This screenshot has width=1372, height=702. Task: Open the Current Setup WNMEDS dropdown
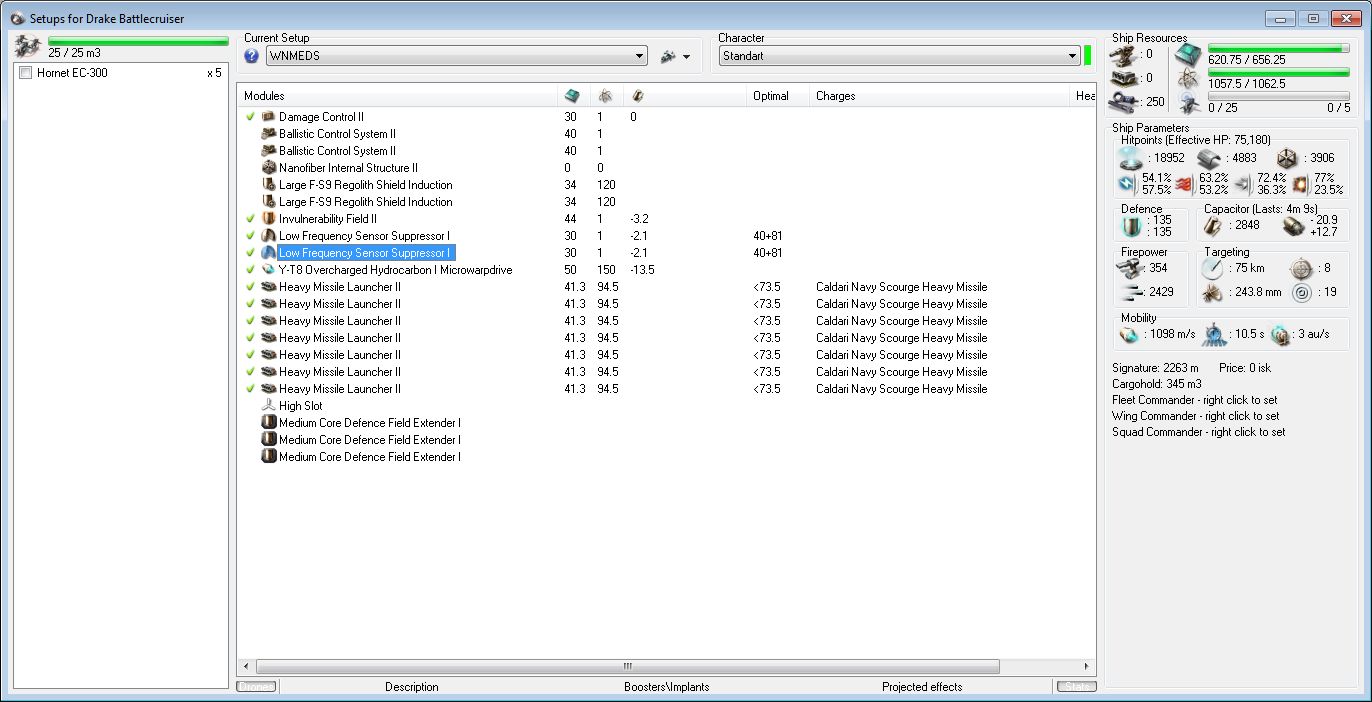(457, 56)
